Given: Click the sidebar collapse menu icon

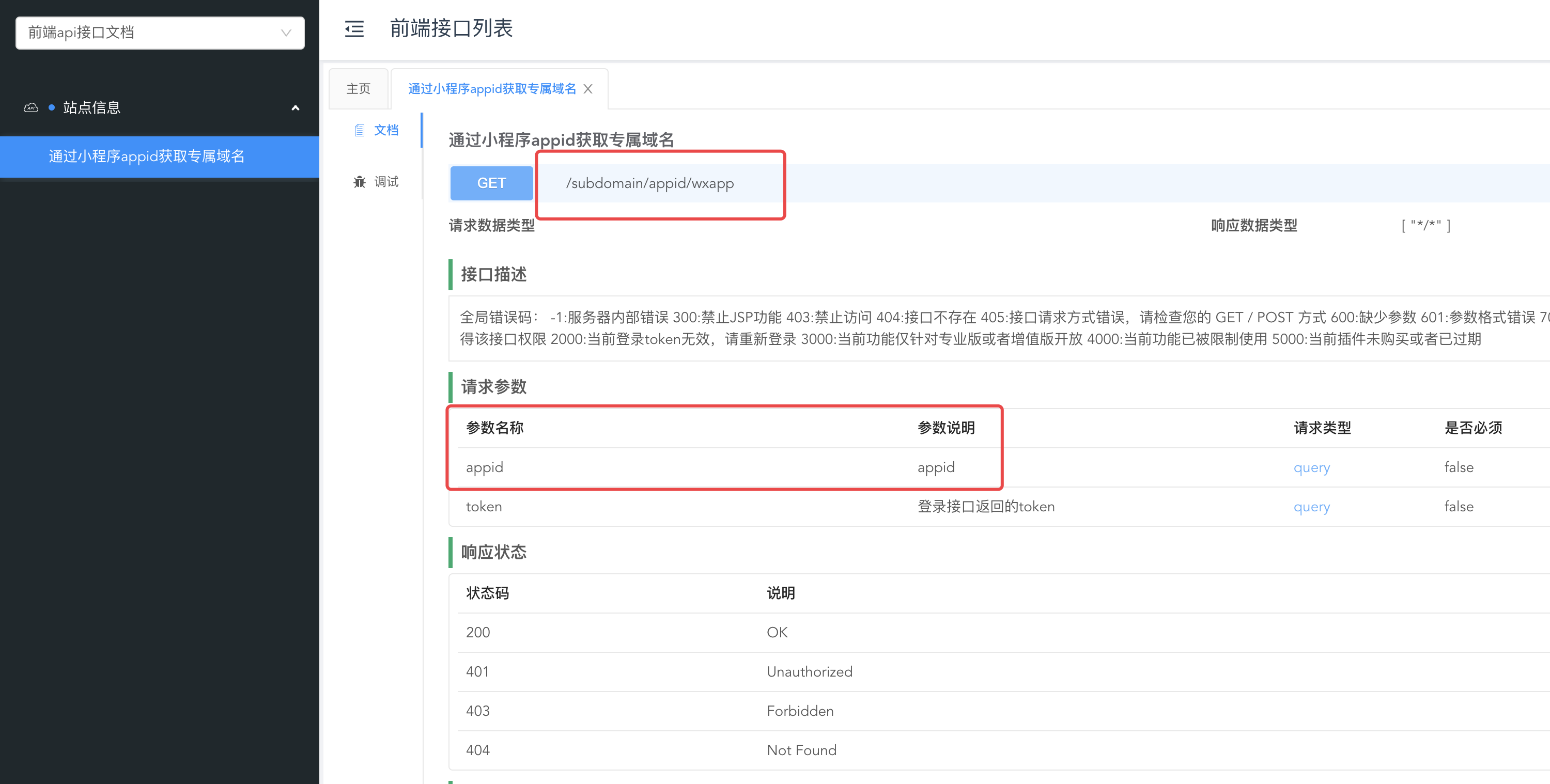Looking at the screenshot, I should pyautogui.click(x=354, y=29).
